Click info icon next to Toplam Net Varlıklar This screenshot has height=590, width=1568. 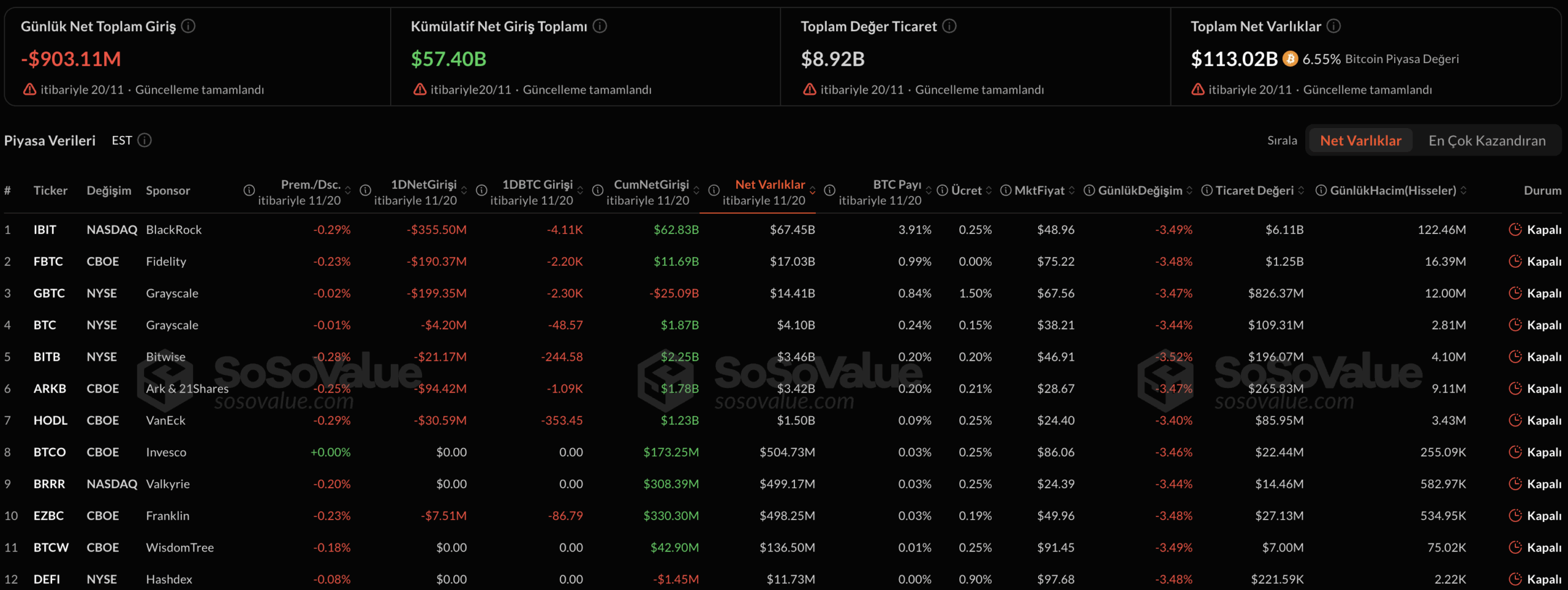click(1334, 26)
